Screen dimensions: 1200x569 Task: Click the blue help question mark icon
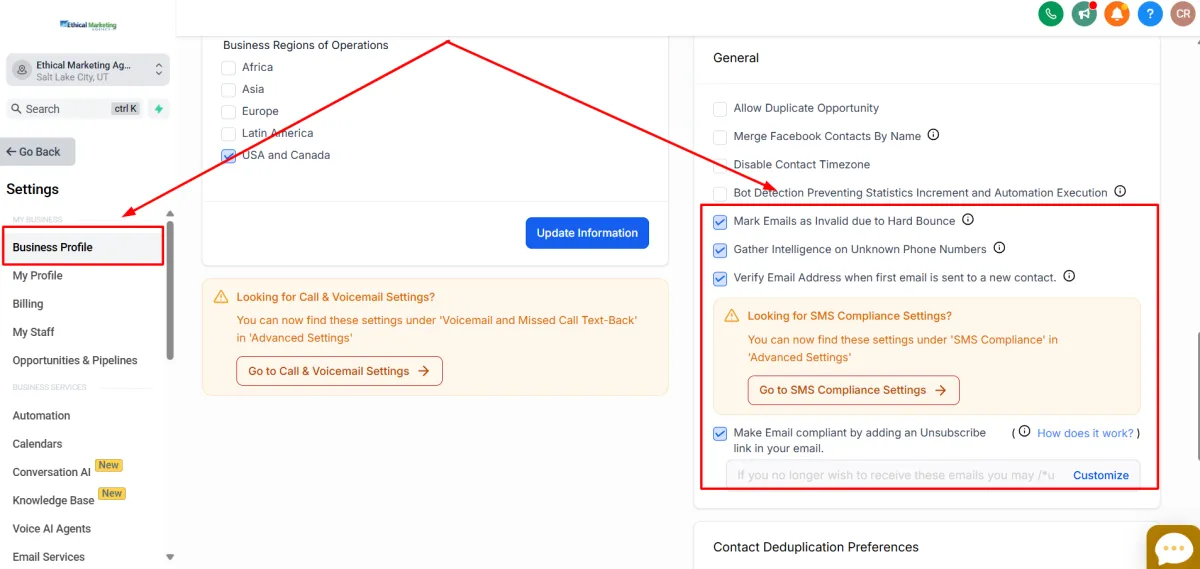coord(1150,14)
